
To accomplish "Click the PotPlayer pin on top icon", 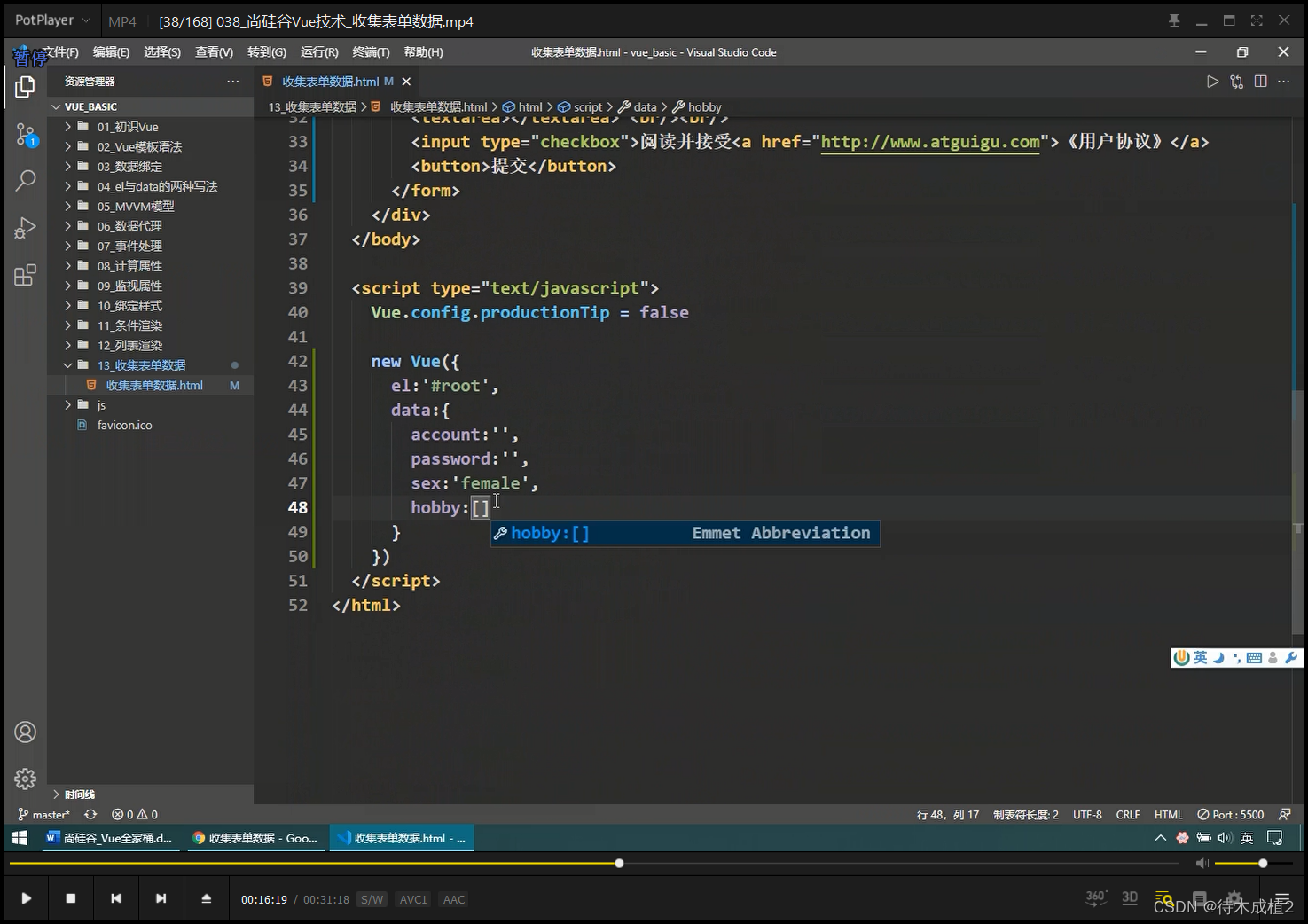I will tap(1174, 20).
